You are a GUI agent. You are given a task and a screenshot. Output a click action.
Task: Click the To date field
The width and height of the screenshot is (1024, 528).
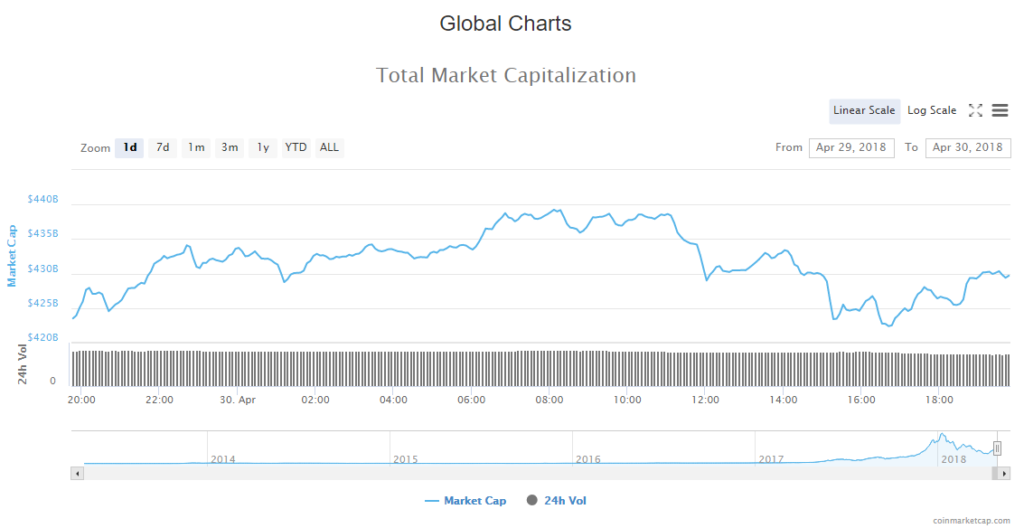tap(967, 148)
